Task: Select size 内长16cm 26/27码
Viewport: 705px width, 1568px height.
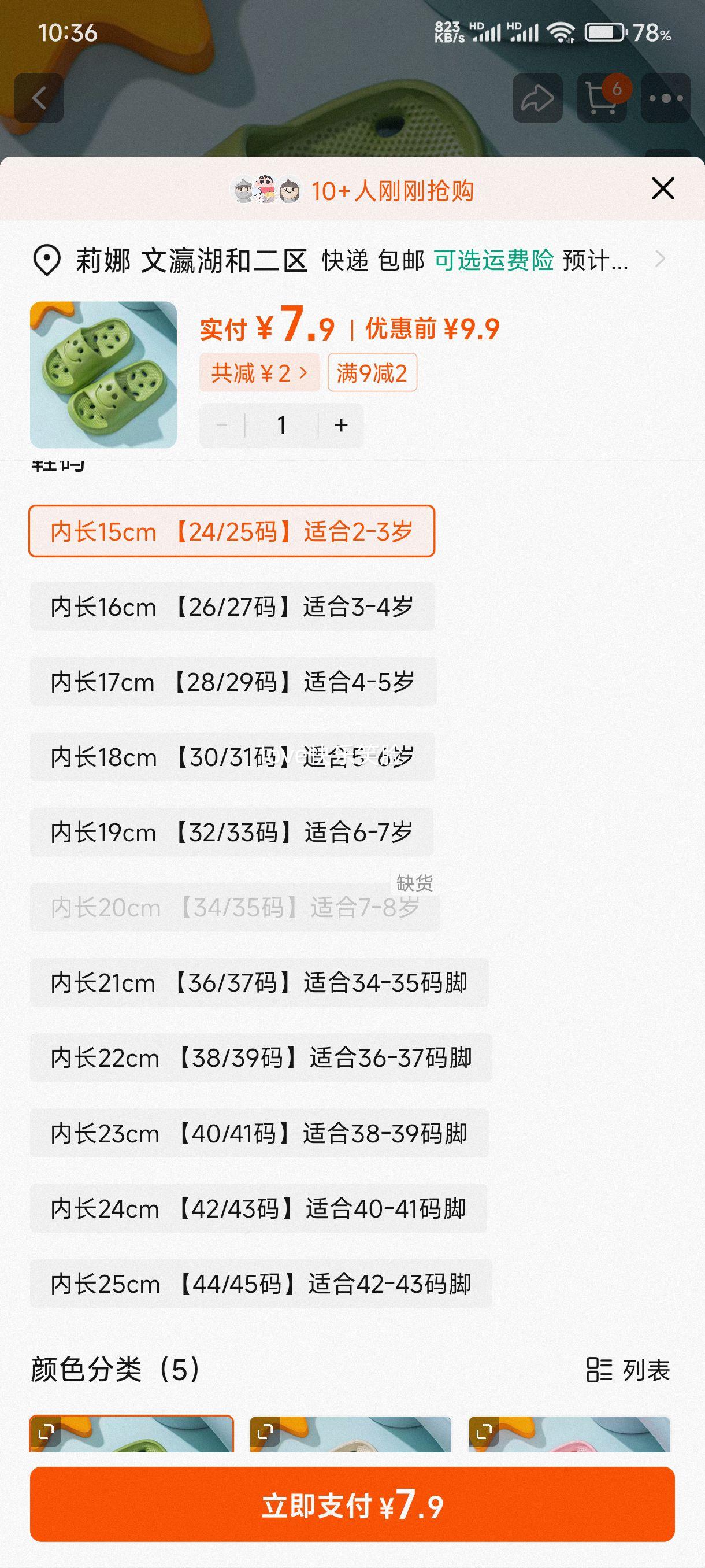Action: coord(232,607)
